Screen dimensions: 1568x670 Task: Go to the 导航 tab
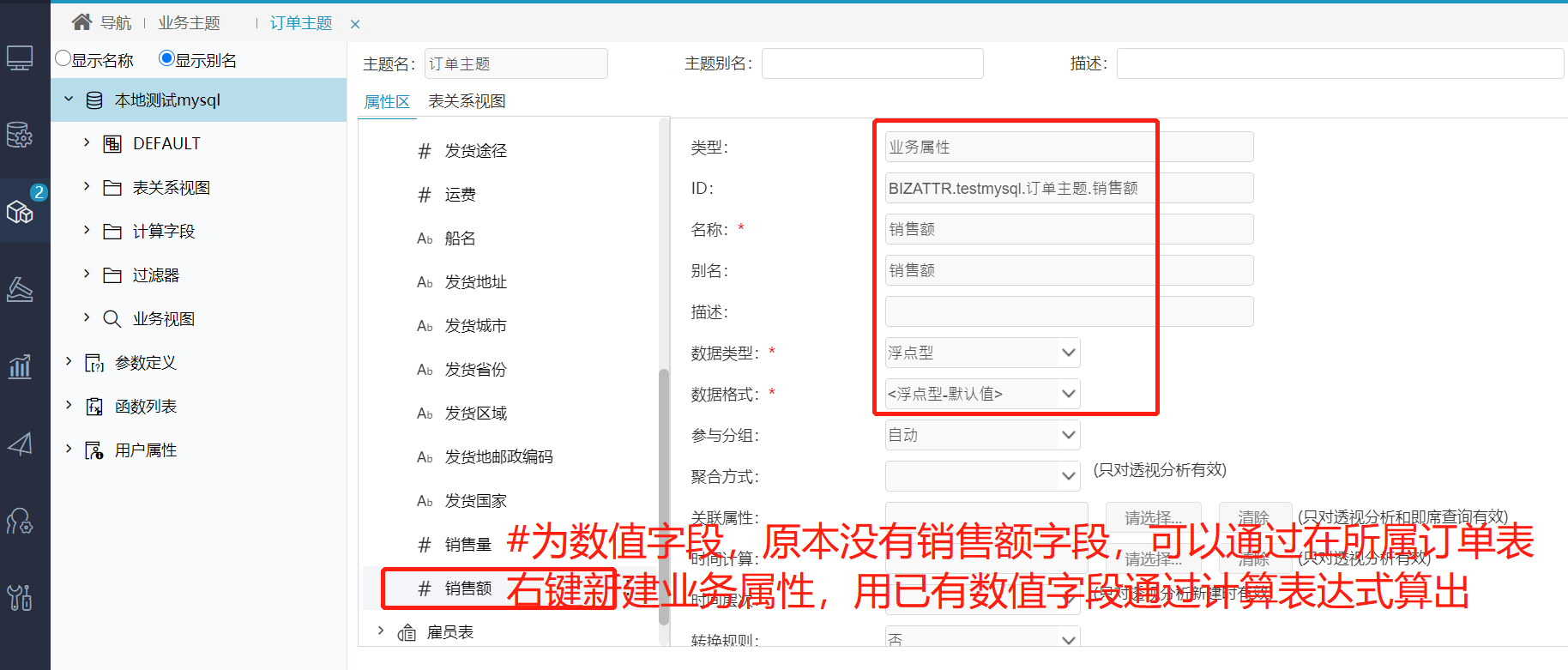pyautogui.click(x=116, y=23)
